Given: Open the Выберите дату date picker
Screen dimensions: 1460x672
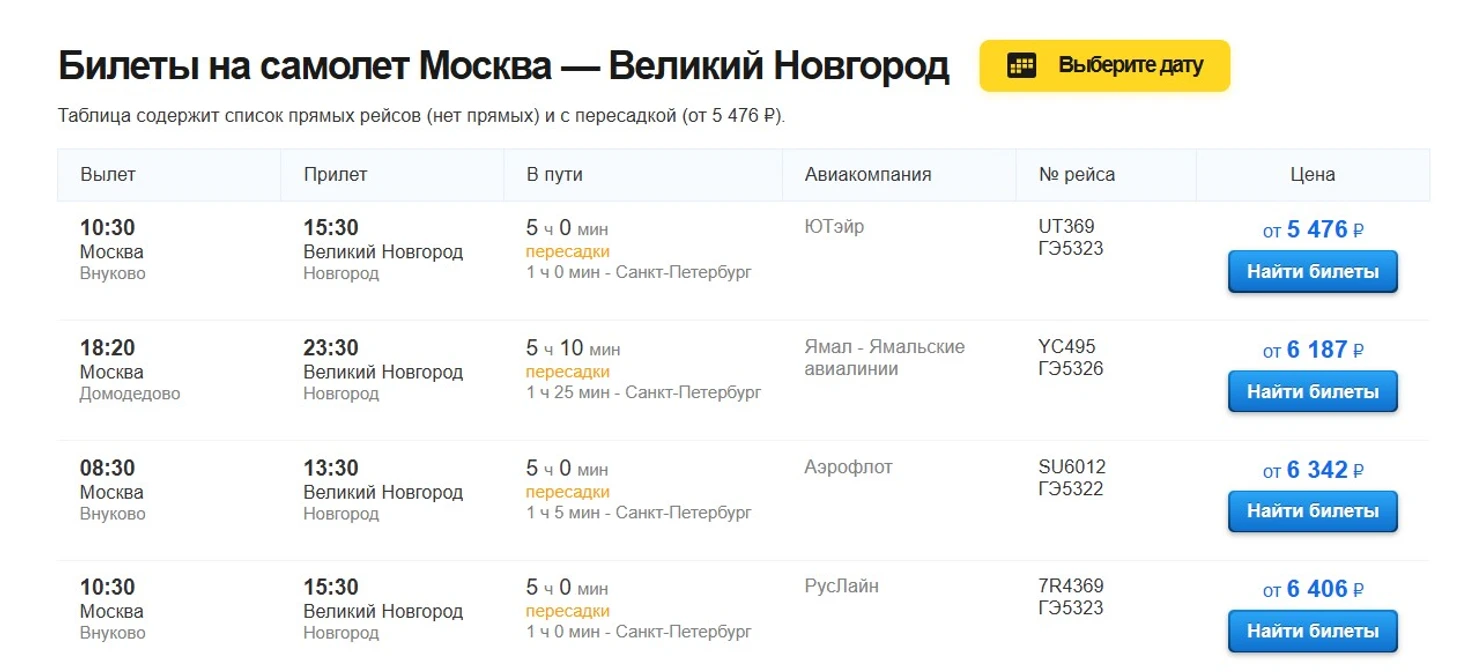Looking at the screenshot, I should click(x=1104, y=66).
